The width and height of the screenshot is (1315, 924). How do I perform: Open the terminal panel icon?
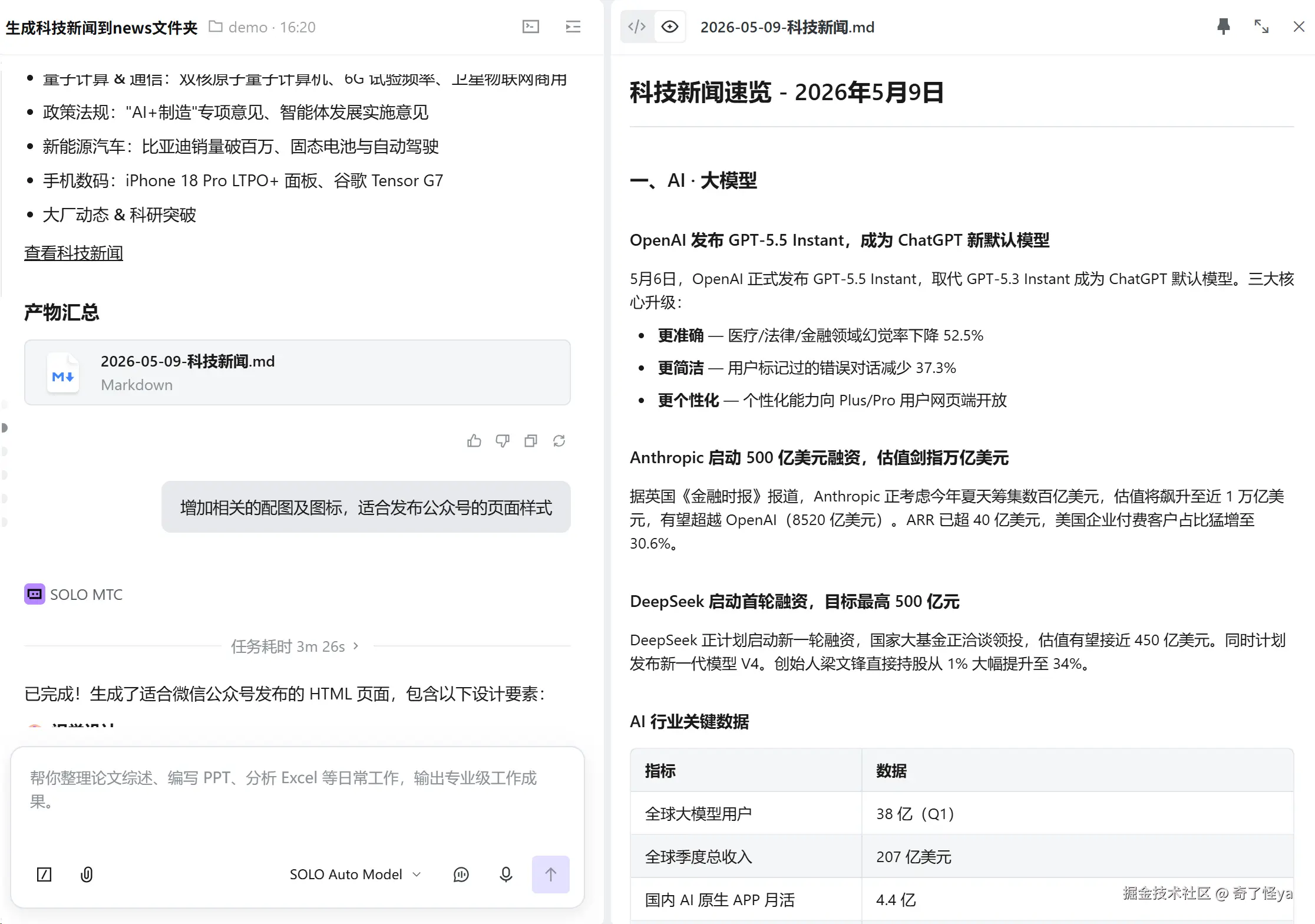coord(531,27)
